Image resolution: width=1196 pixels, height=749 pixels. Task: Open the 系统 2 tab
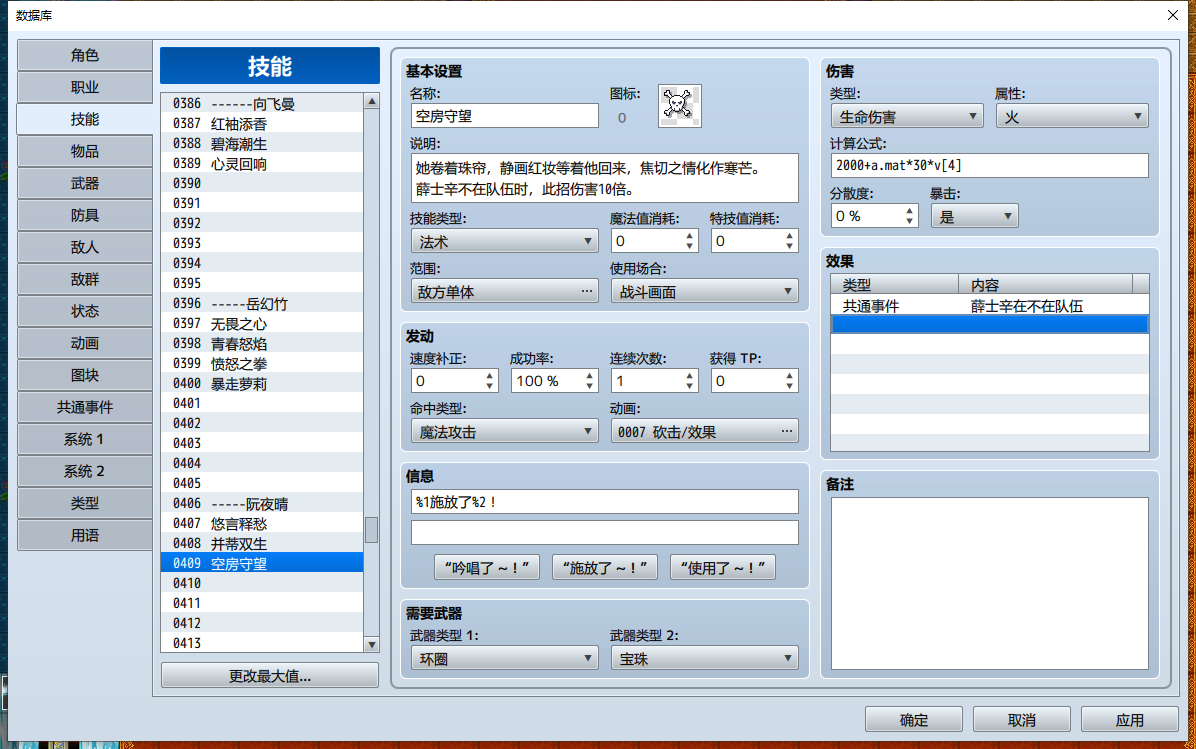(85, 471)
